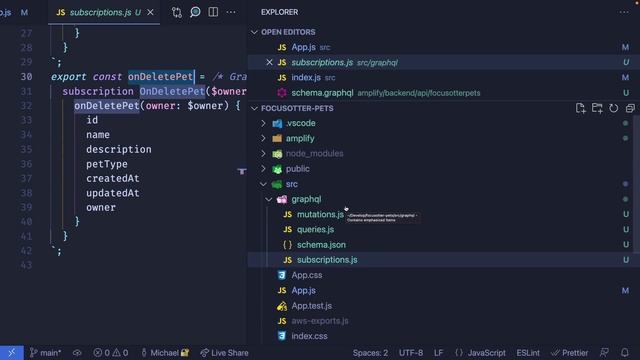Switch to partially visible .js M tab
The width and height of the screenshot is (640, 360).
14,12
